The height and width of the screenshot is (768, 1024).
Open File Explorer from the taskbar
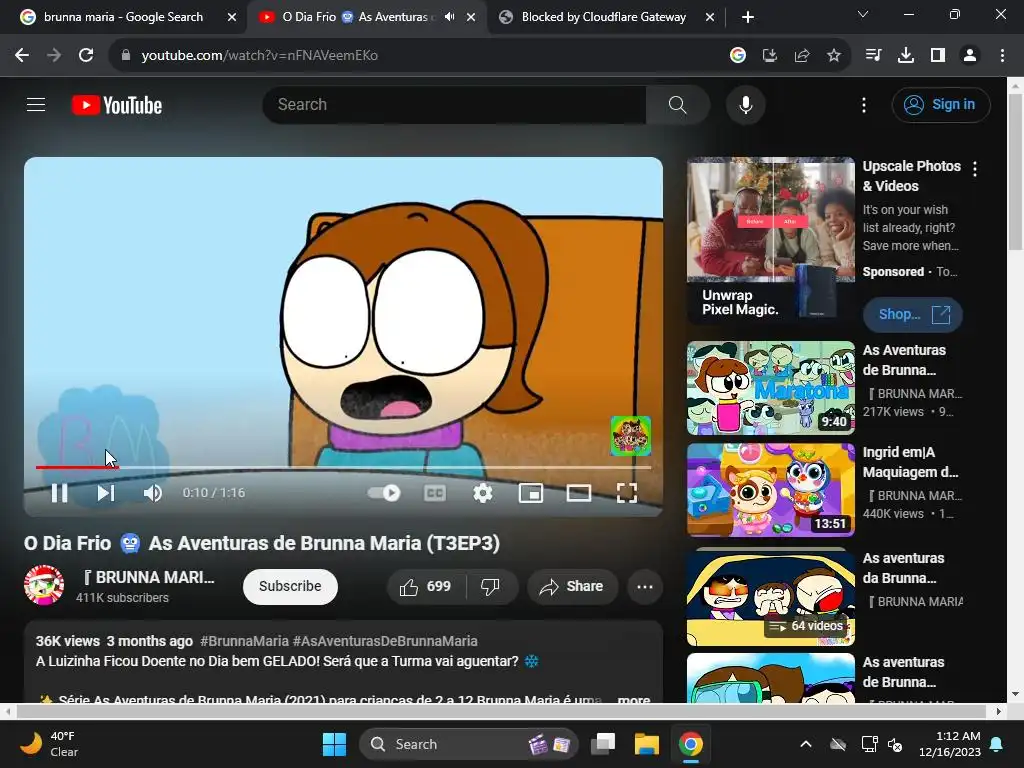point(647,744)
